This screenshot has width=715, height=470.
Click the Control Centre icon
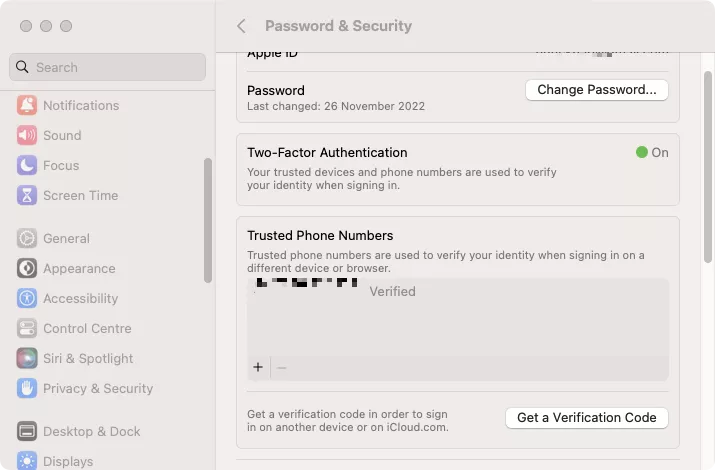(27, 328)
